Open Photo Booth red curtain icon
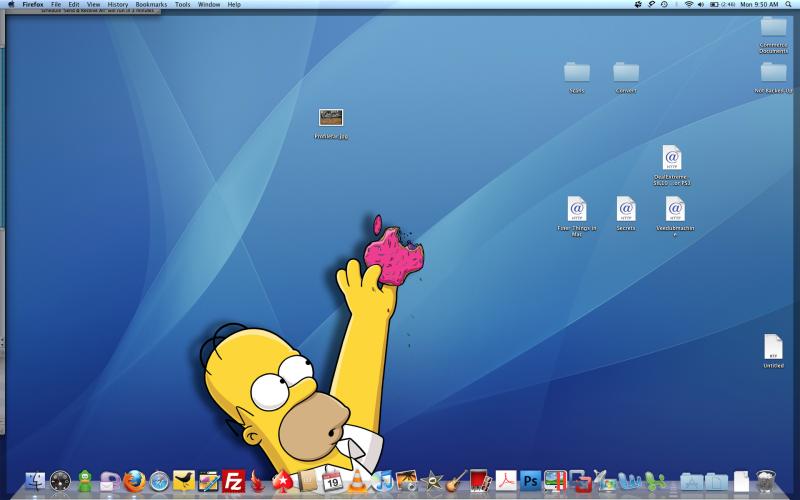Screen dimensions: 800x500 tap(481, 481)
